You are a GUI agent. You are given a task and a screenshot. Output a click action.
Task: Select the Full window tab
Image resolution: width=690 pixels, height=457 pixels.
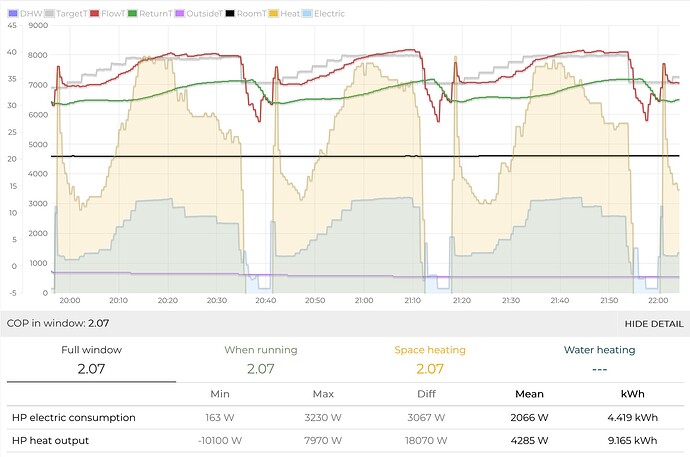point(91,359)
